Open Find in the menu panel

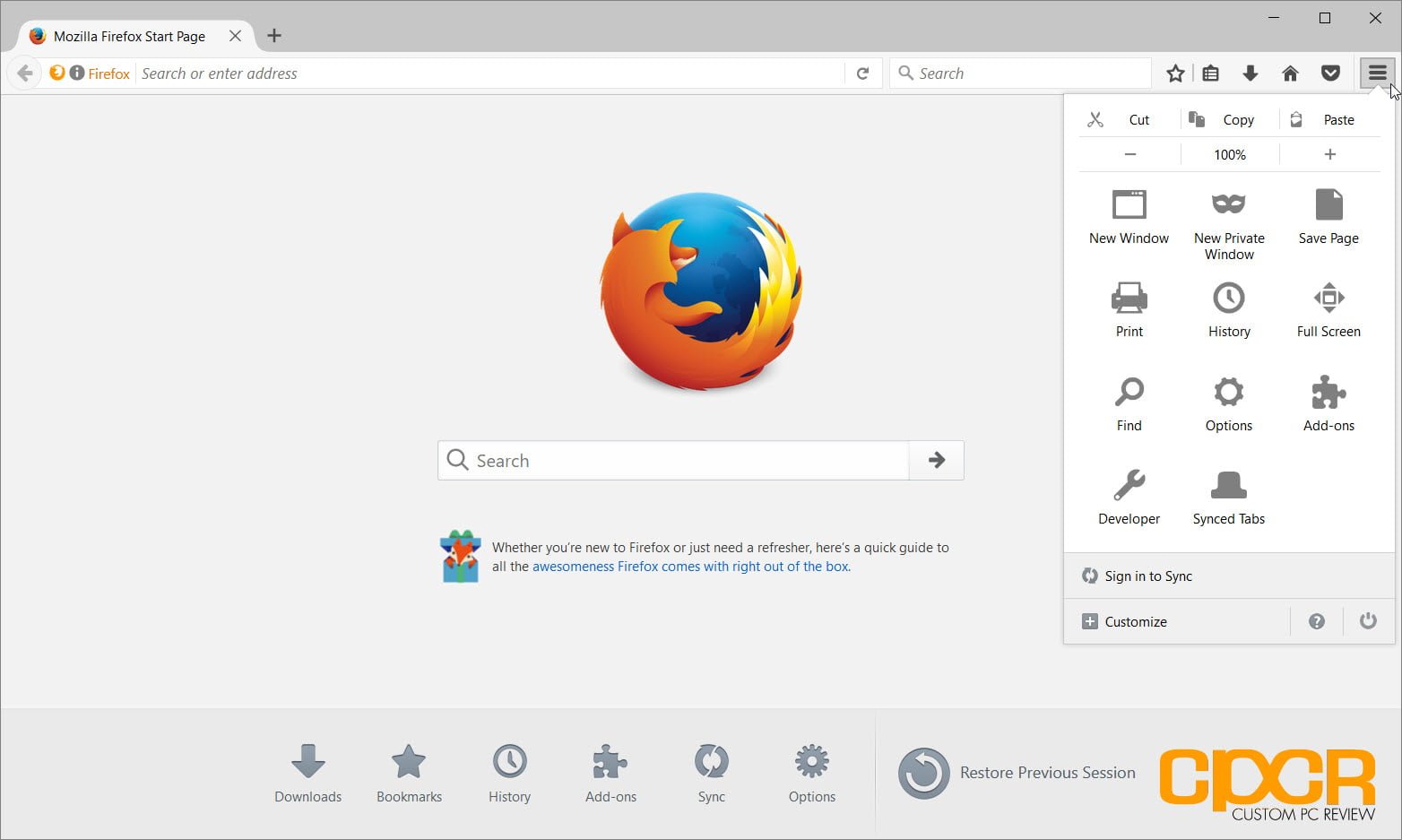[x=1129, y=404]
